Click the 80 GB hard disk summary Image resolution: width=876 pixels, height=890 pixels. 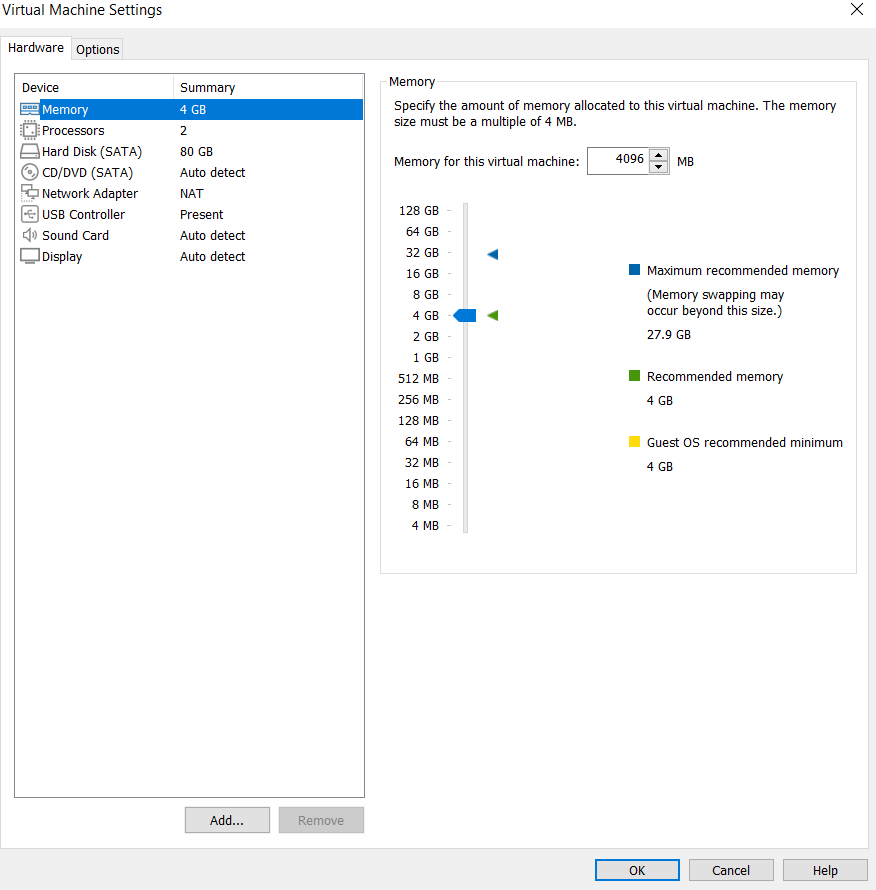(196, 152)
